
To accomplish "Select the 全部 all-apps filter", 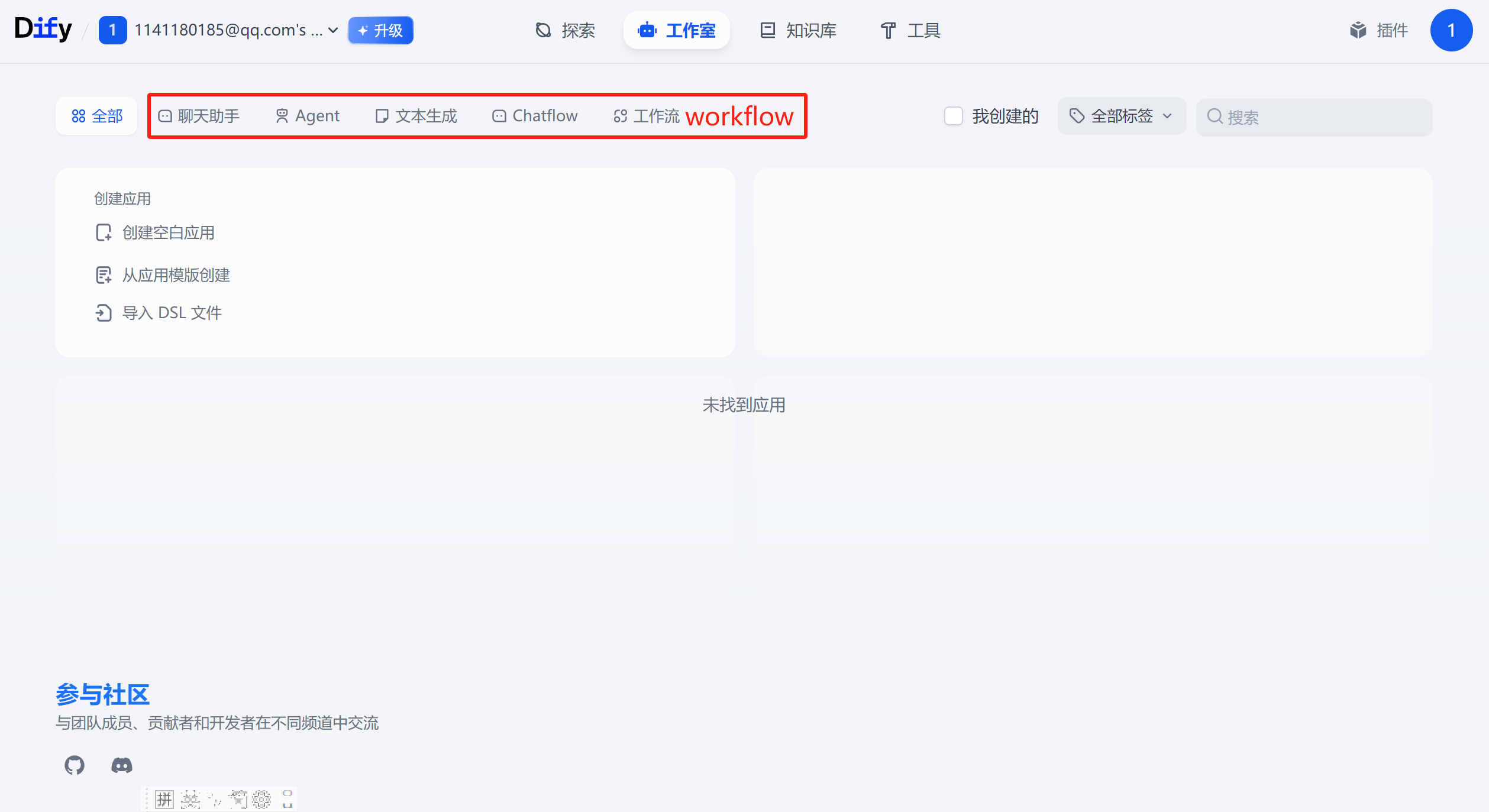I will 97,116.
